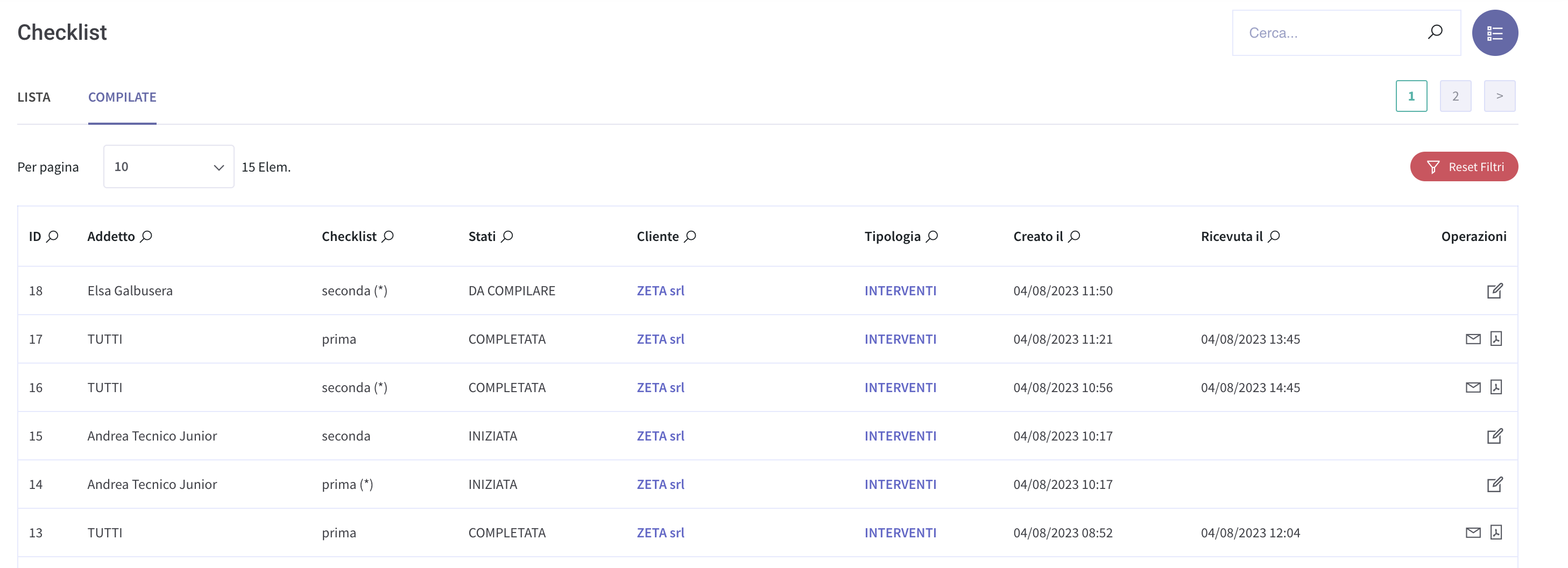The height and width of the screenshot is (568, 1568).
Task: Send email for checklist row 17
Action: point(1472,339)
